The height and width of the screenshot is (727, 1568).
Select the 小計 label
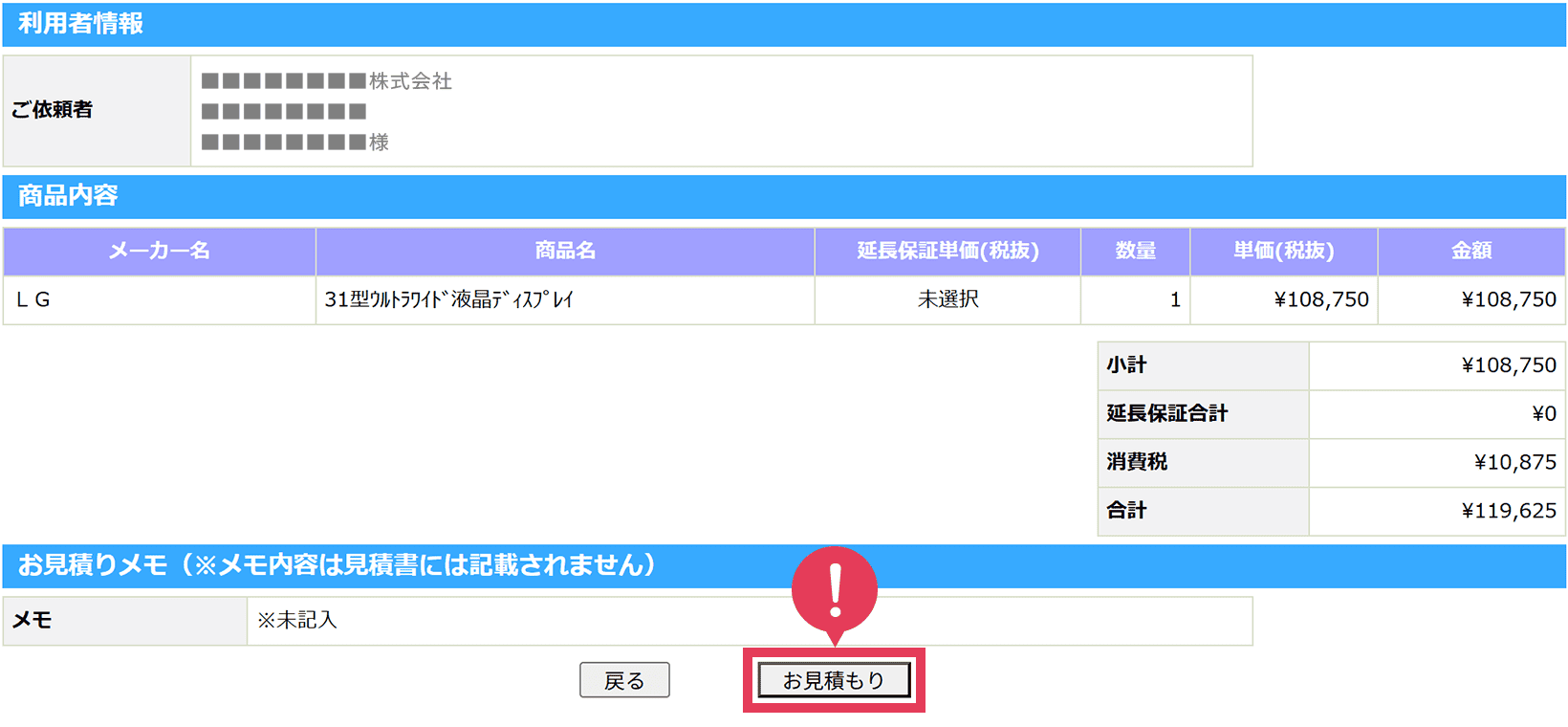[1127, 364]
